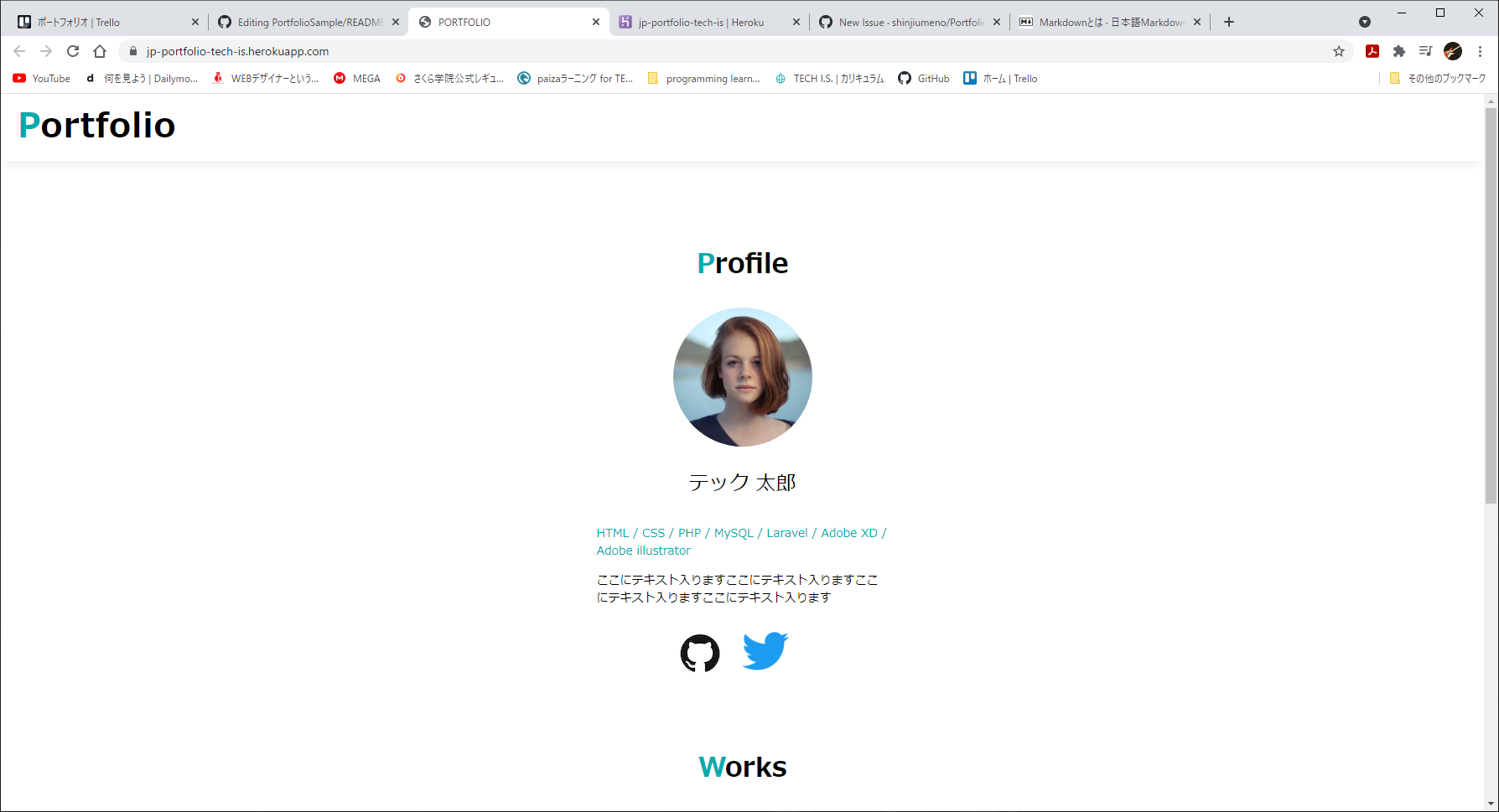Viewport: 1499px width, 812px height.
Task: Expand the programming learn bookmark folder
Action: [x=704, y=78]
